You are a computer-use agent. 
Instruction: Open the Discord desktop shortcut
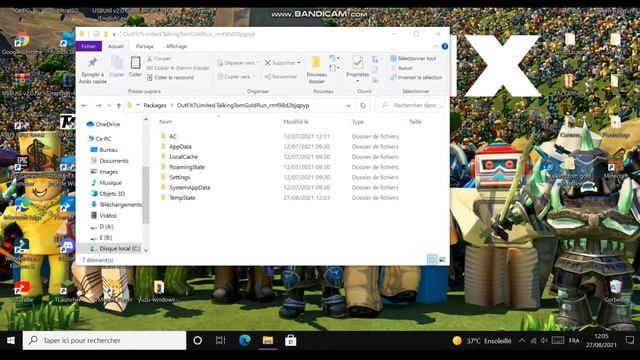(67, 247)
